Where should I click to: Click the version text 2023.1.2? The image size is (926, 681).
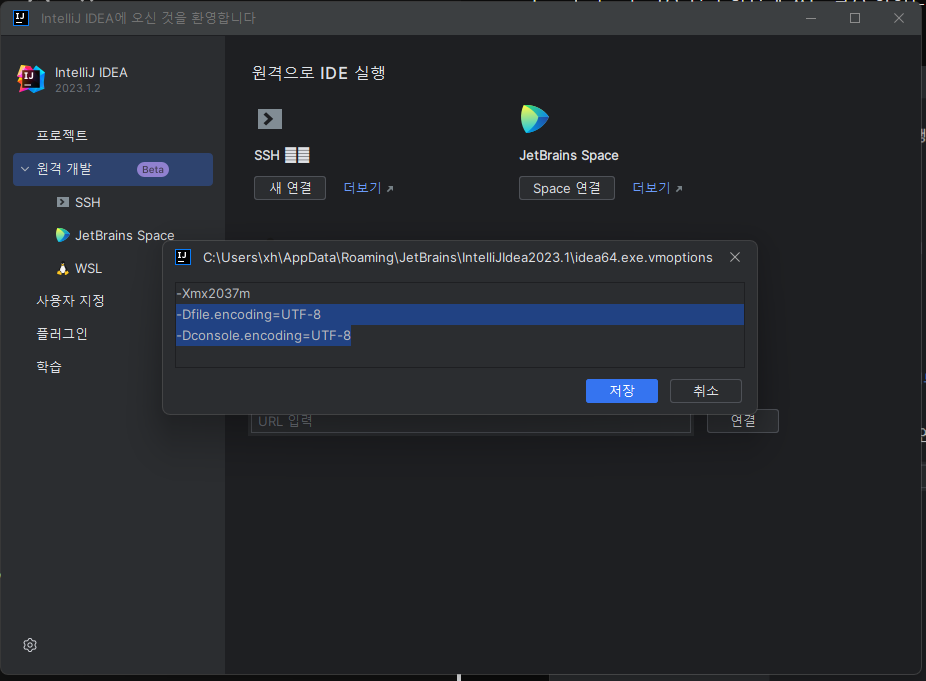78,88
